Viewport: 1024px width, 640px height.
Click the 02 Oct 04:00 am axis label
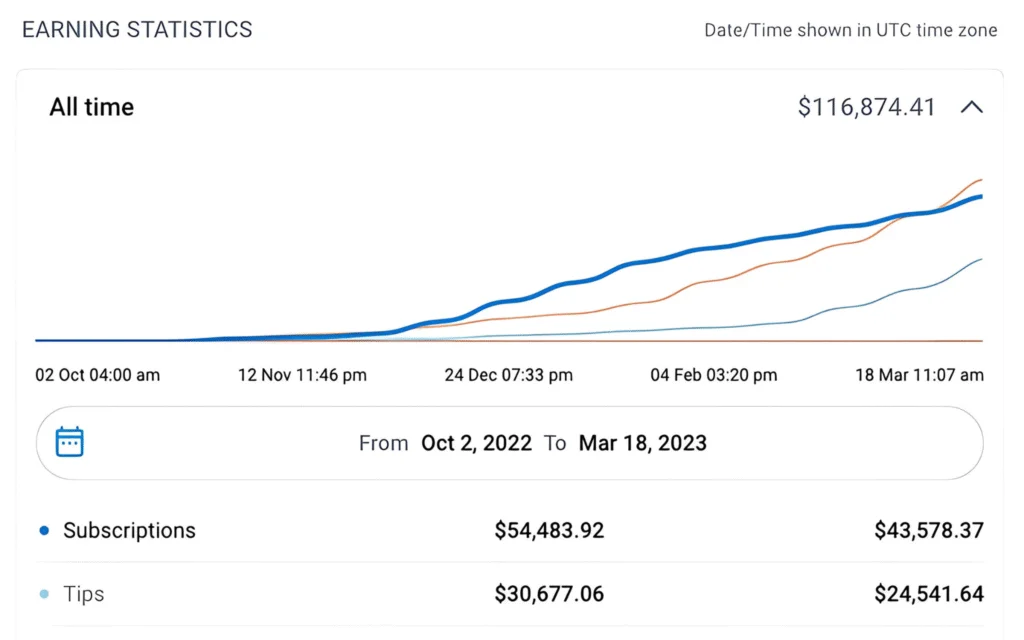[98, 375]
